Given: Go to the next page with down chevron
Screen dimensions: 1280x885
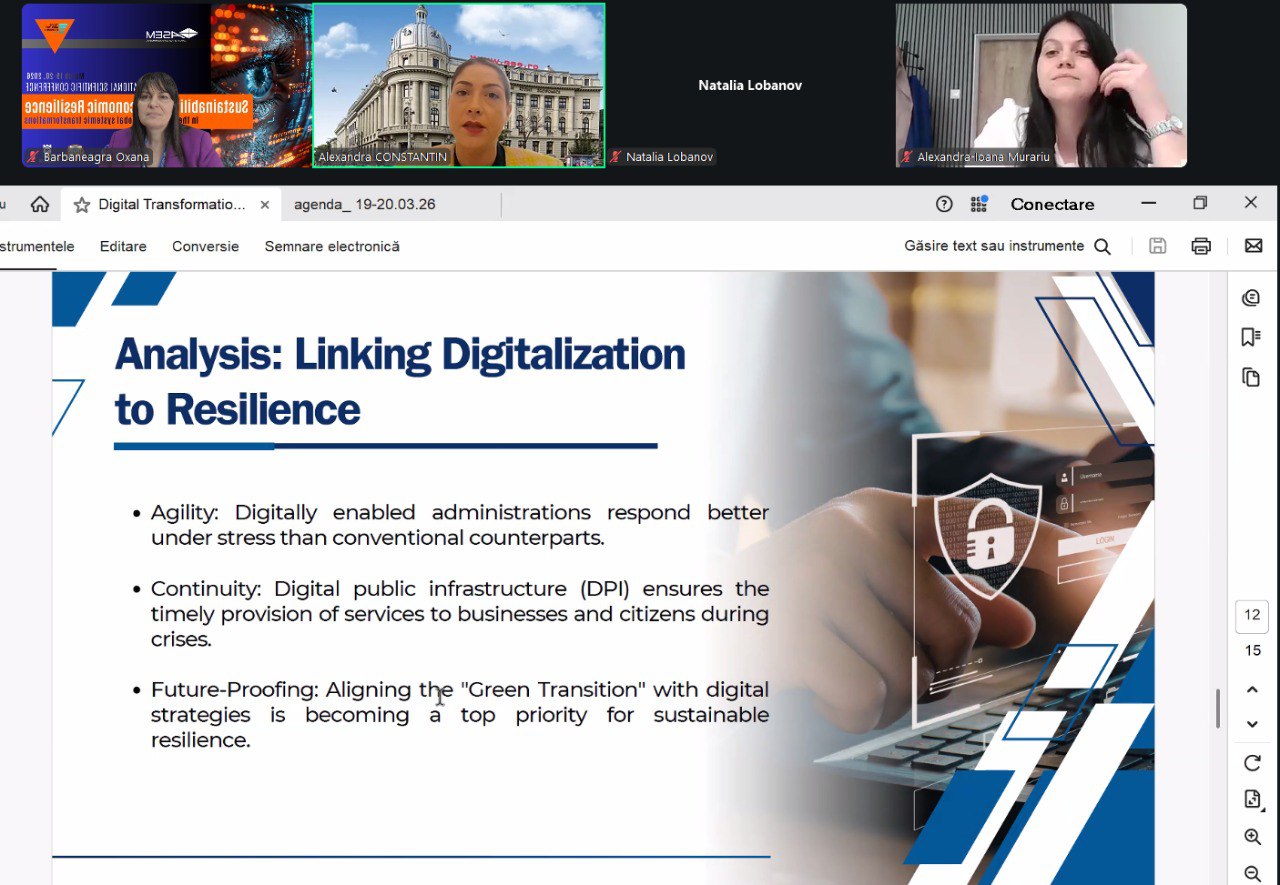Looking at the screenshot, I should pos(1252,724).
